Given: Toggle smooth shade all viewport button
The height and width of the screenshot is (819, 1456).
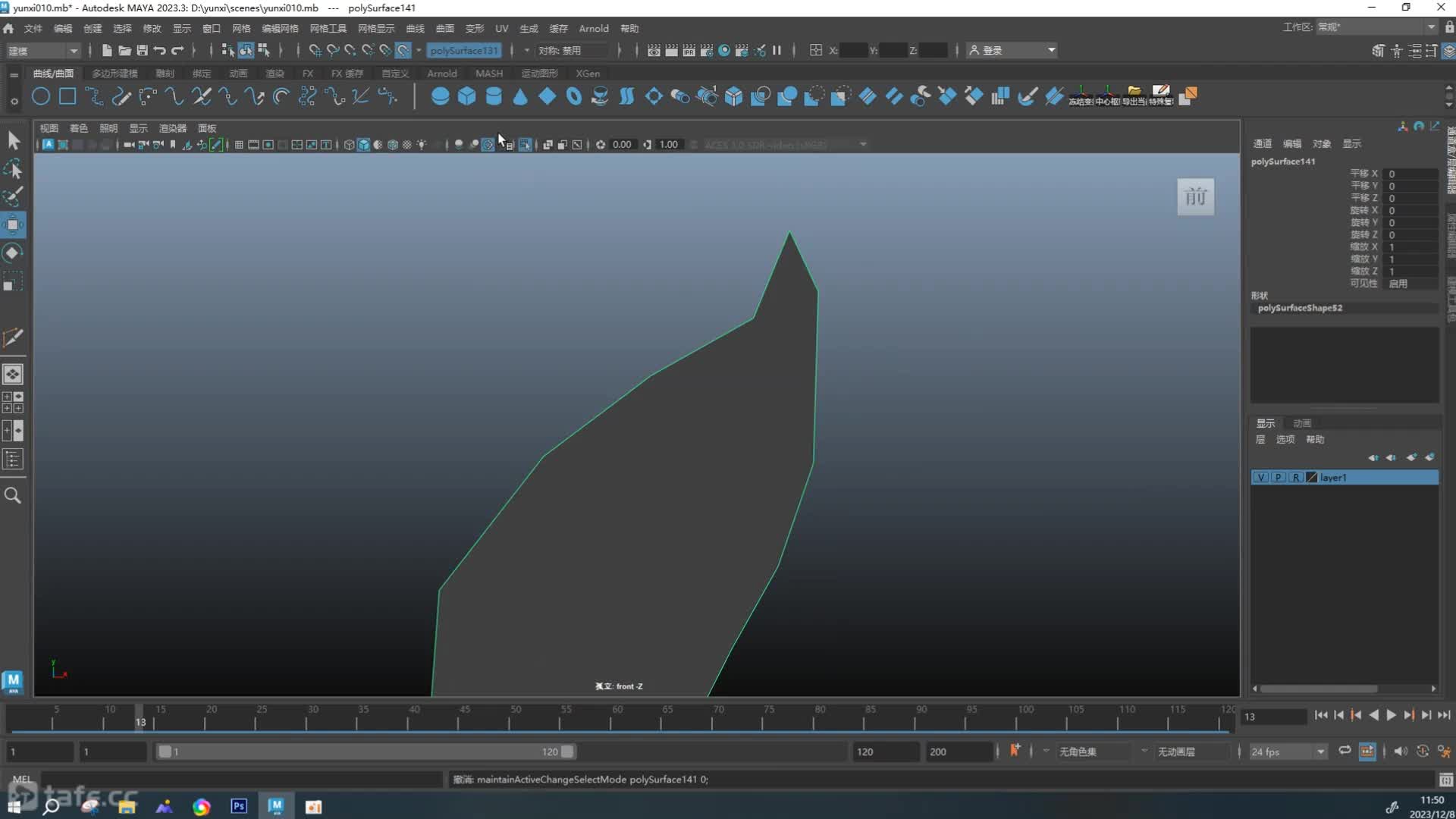Looking at the screenshot, I should pos(363,144).
